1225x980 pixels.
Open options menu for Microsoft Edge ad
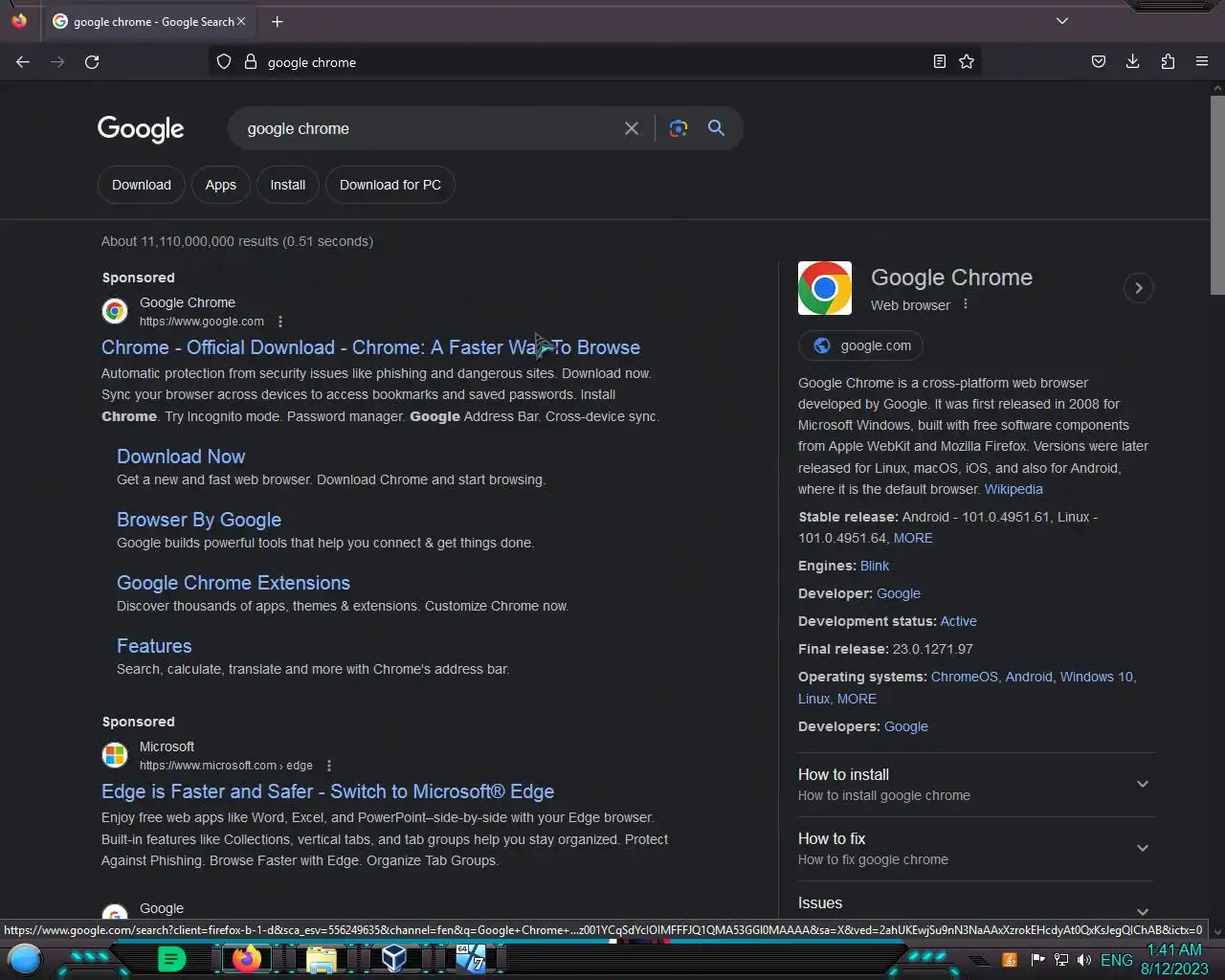click(x=329, y=766)
